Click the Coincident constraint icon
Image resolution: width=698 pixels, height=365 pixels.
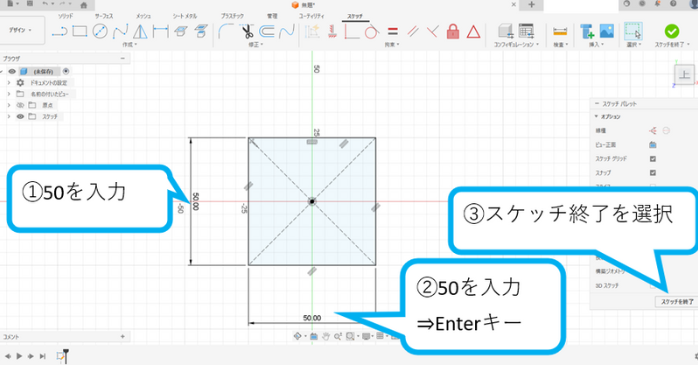(x=352, y=32)
